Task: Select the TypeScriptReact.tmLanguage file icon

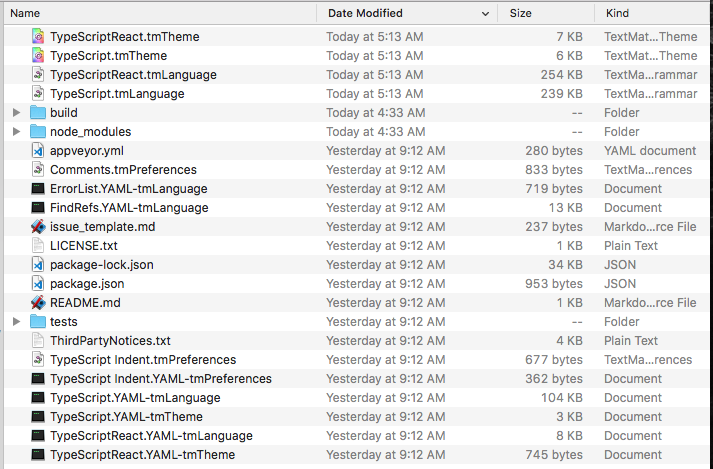Action: coord(38,75)
